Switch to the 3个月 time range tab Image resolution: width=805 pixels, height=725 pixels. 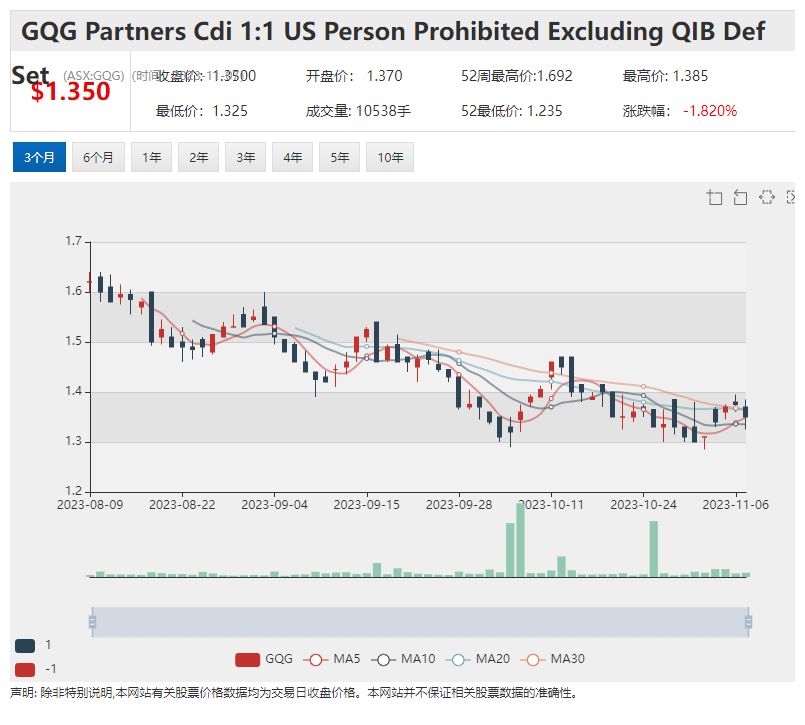(x=40, y=158)
